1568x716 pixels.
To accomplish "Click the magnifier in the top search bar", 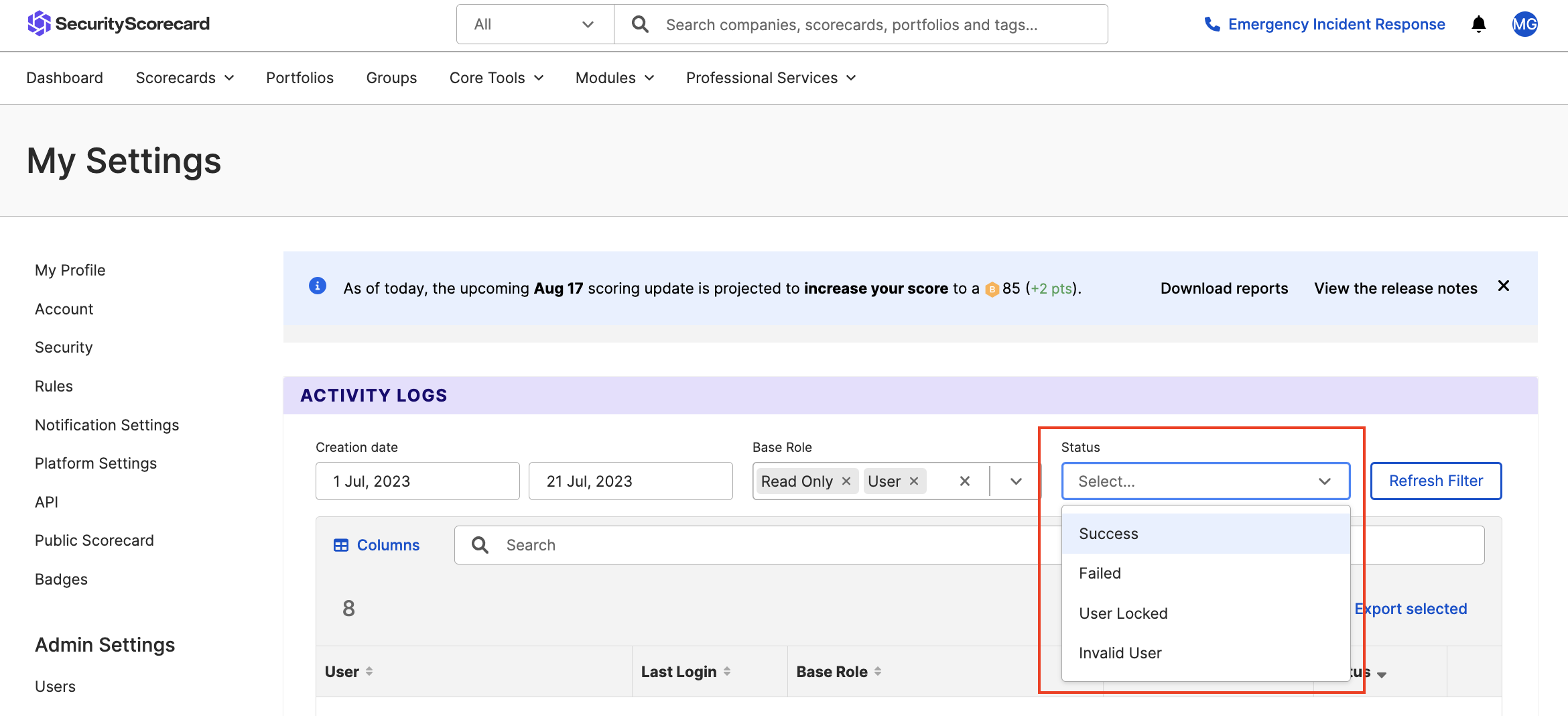I will (x=639, y=23).
